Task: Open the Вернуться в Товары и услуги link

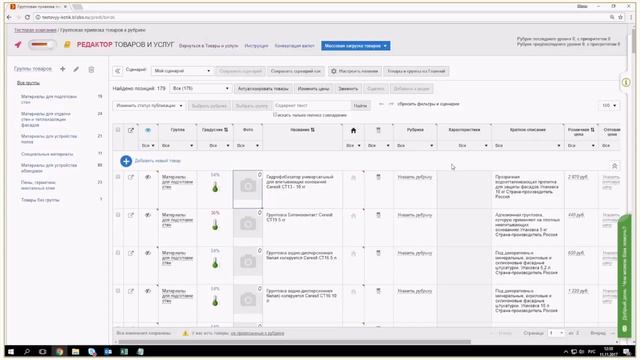Action: tap(208, 46)
